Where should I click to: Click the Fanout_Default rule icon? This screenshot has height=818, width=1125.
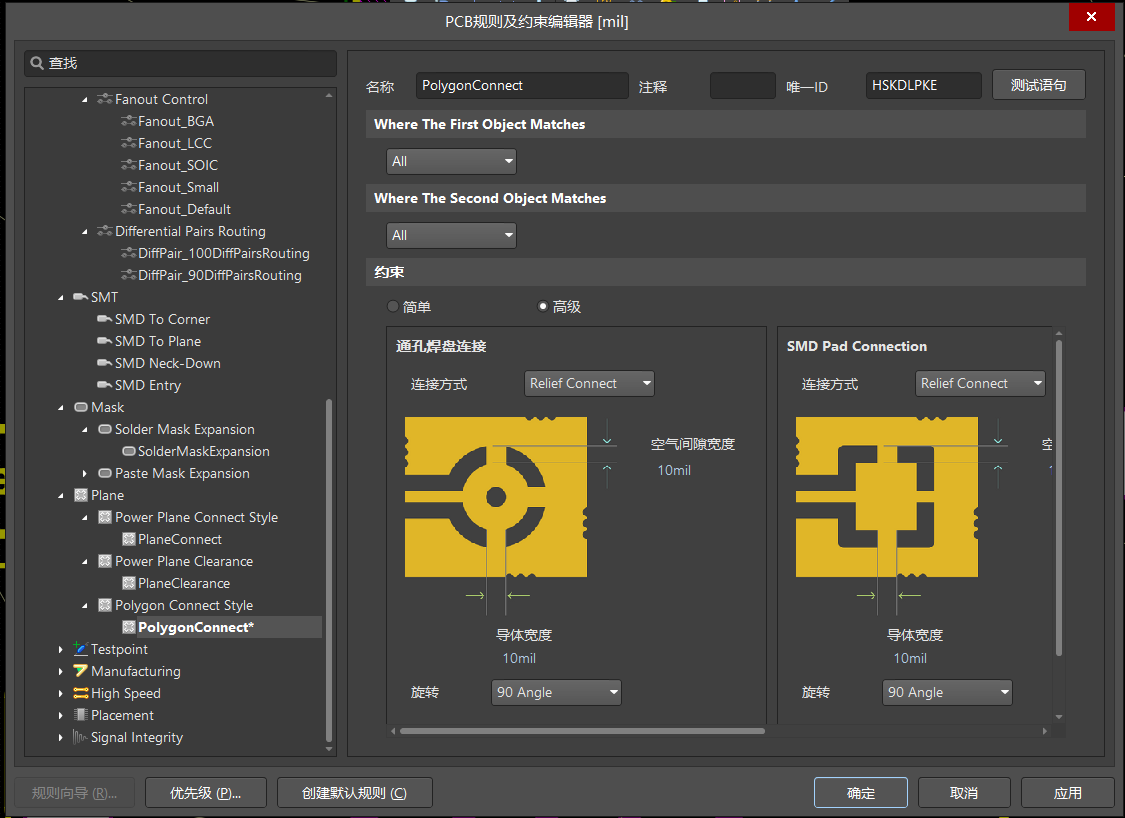click(x=128, y=210)
